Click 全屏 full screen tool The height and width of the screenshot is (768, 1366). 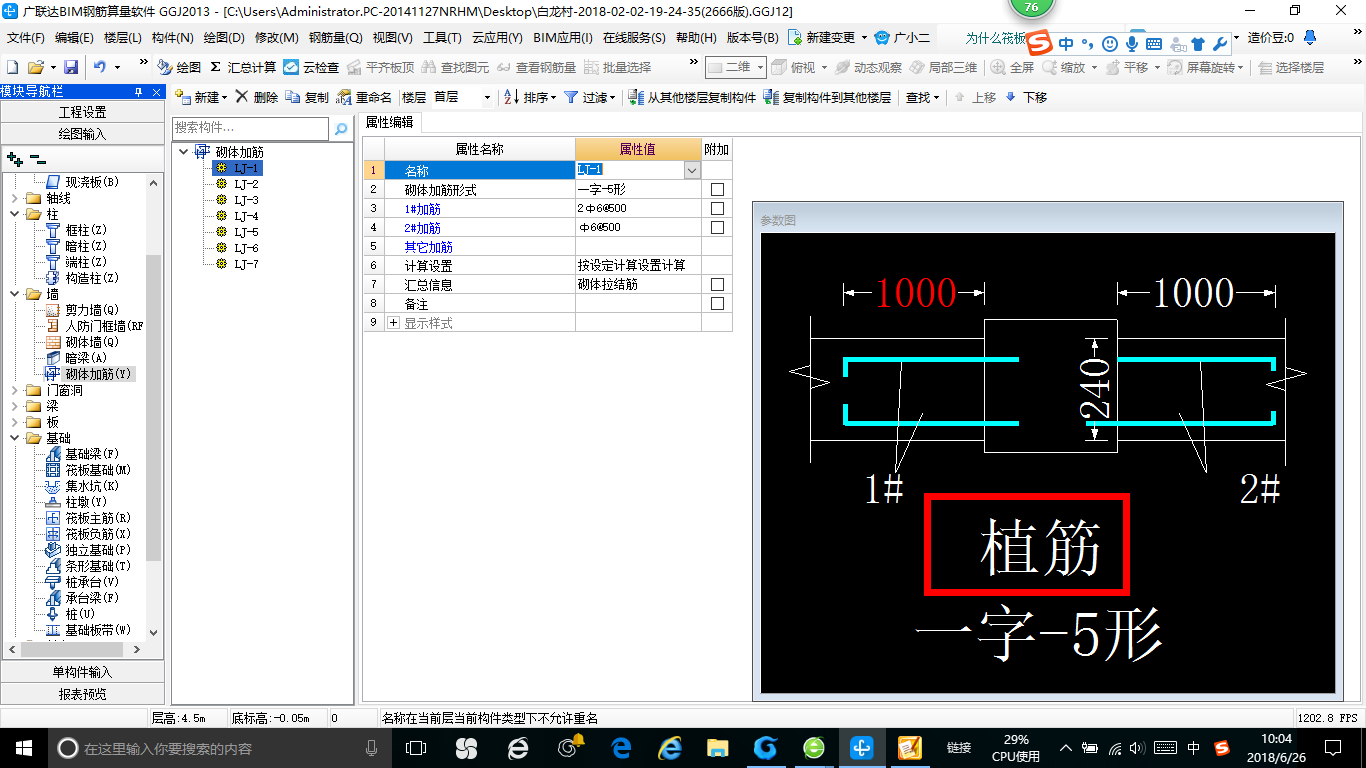click(1013, 67)
